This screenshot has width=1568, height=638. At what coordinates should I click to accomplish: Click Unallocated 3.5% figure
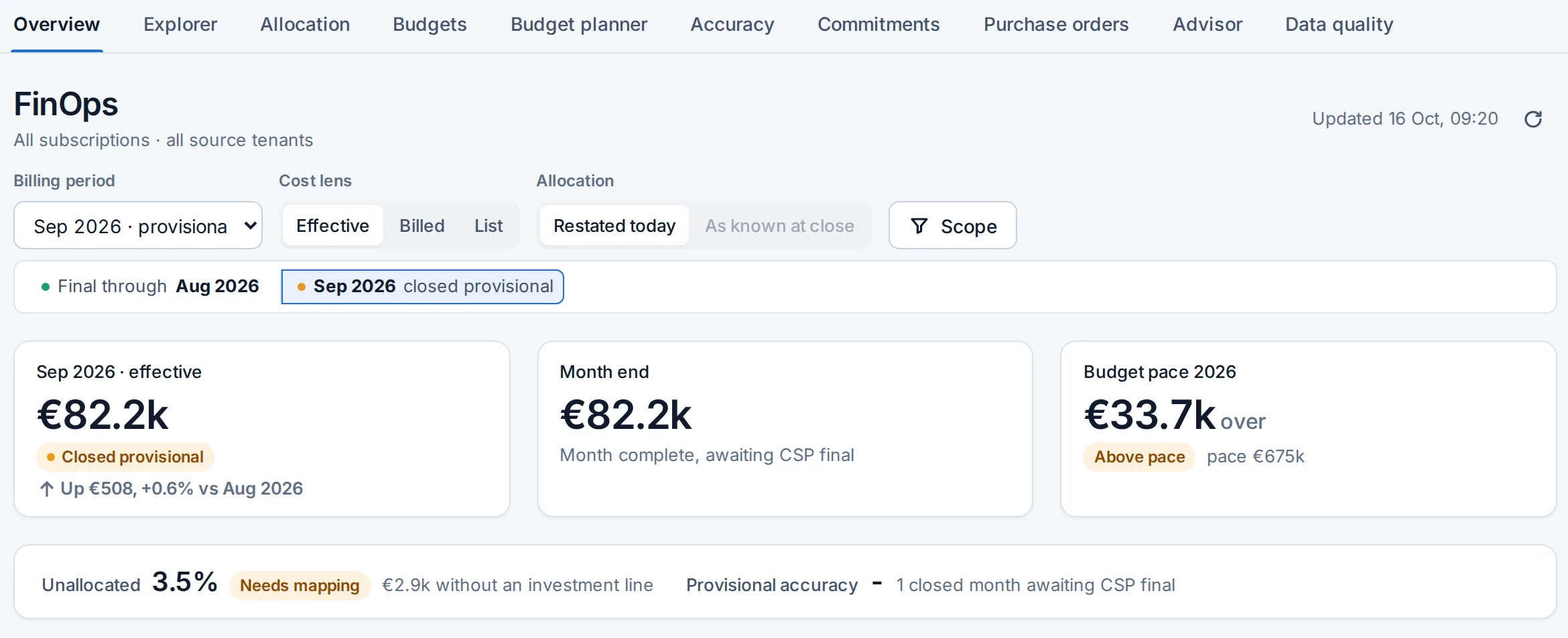[184, 582]
